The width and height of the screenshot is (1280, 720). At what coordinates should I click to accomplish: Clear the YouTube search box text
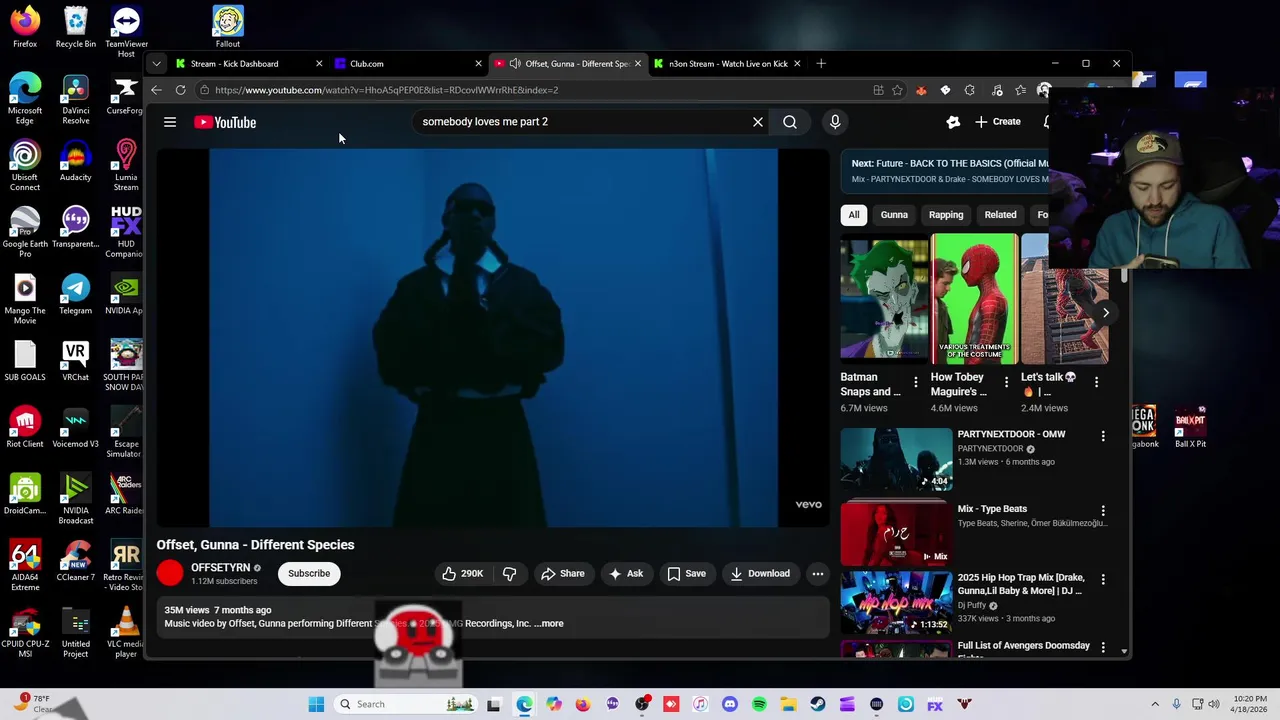[757, 122]
